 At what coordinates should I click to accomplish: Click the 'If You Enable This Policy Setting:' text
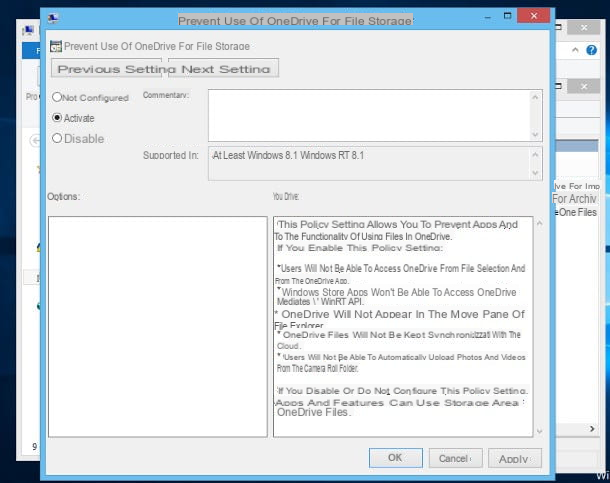tap(360, 248)
